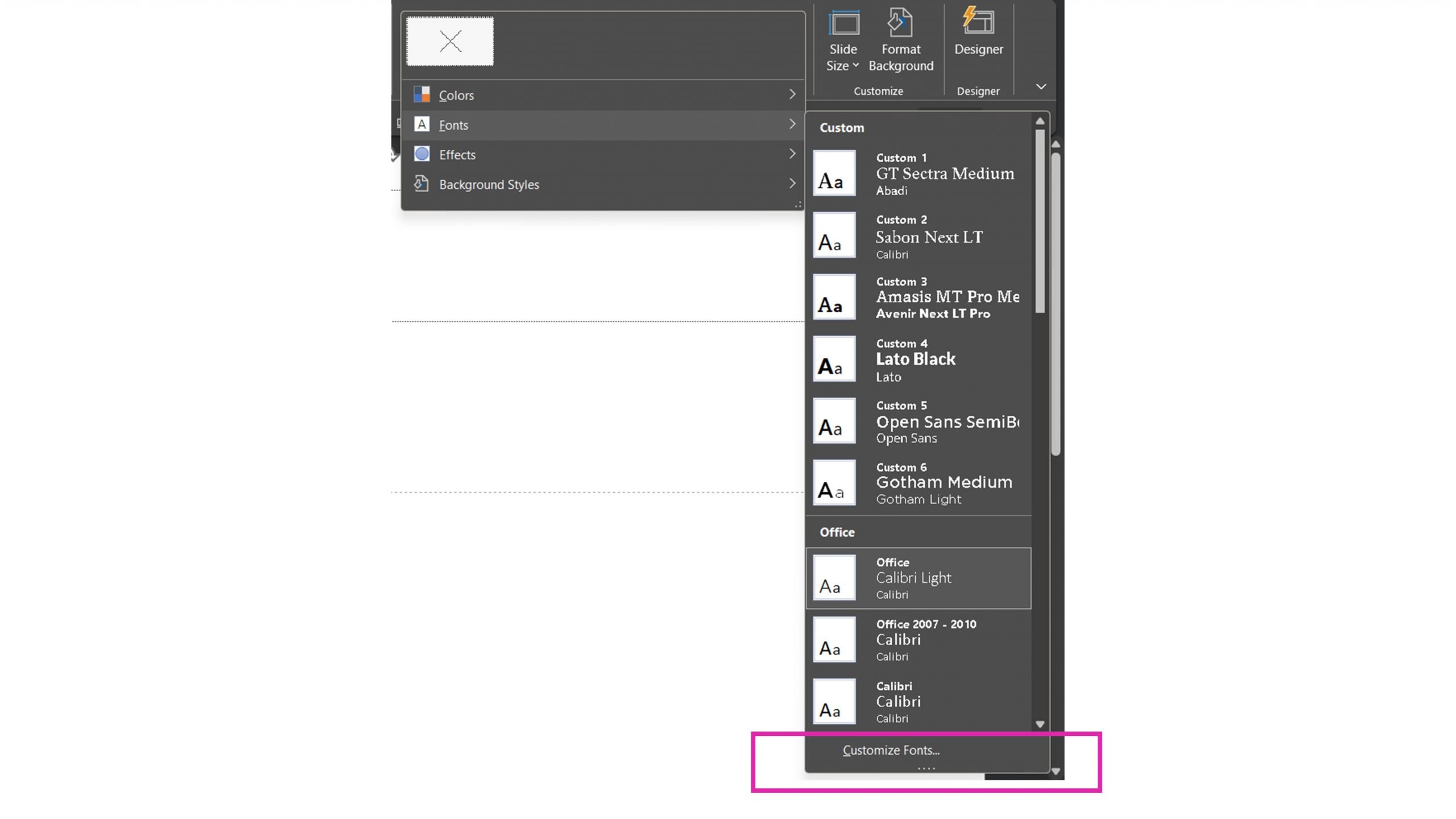Open the Designer panel icon
1456x819 pixels.
(x=977, y=30)
